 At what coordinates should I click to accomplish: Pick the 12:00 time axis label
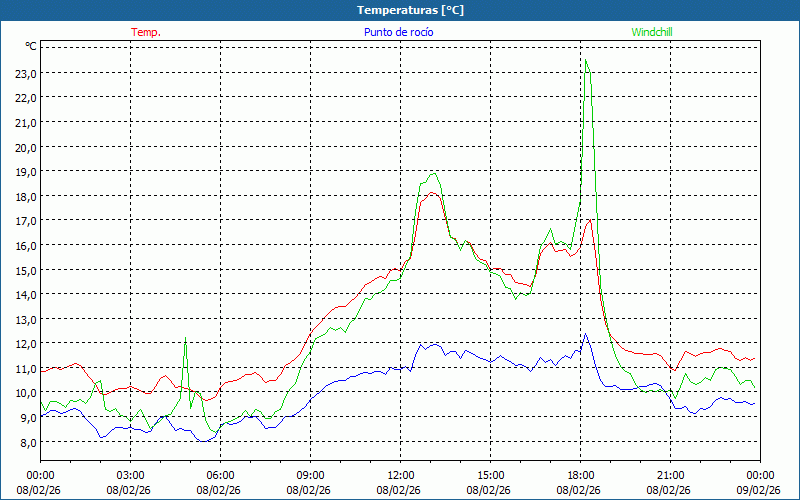[x=400, y=475]
